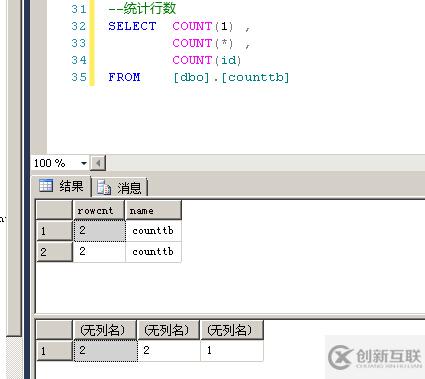
Task: Click COUNT(*) on line 33
Action: tap(203, 43)
